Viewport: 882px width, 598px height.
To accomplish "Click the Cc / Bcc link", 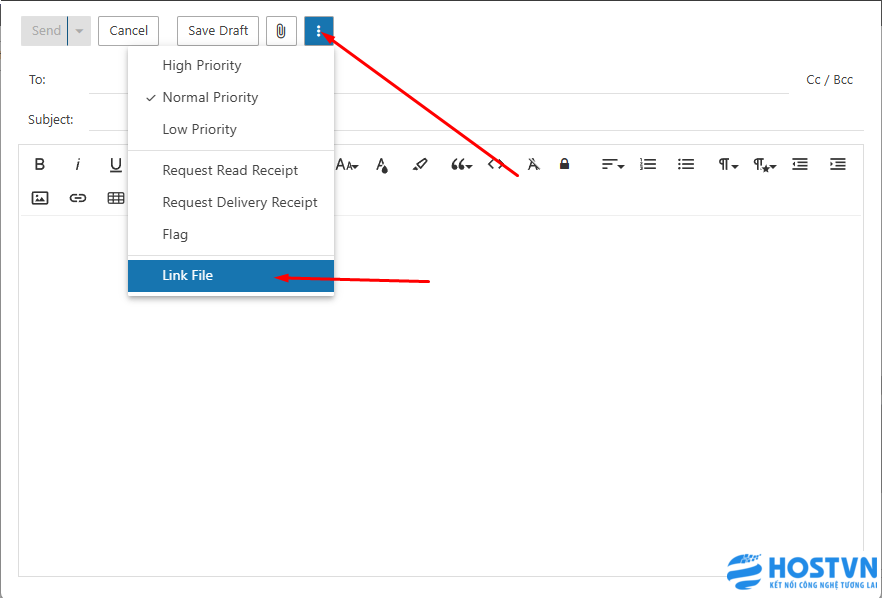I will tap(829, 80).
